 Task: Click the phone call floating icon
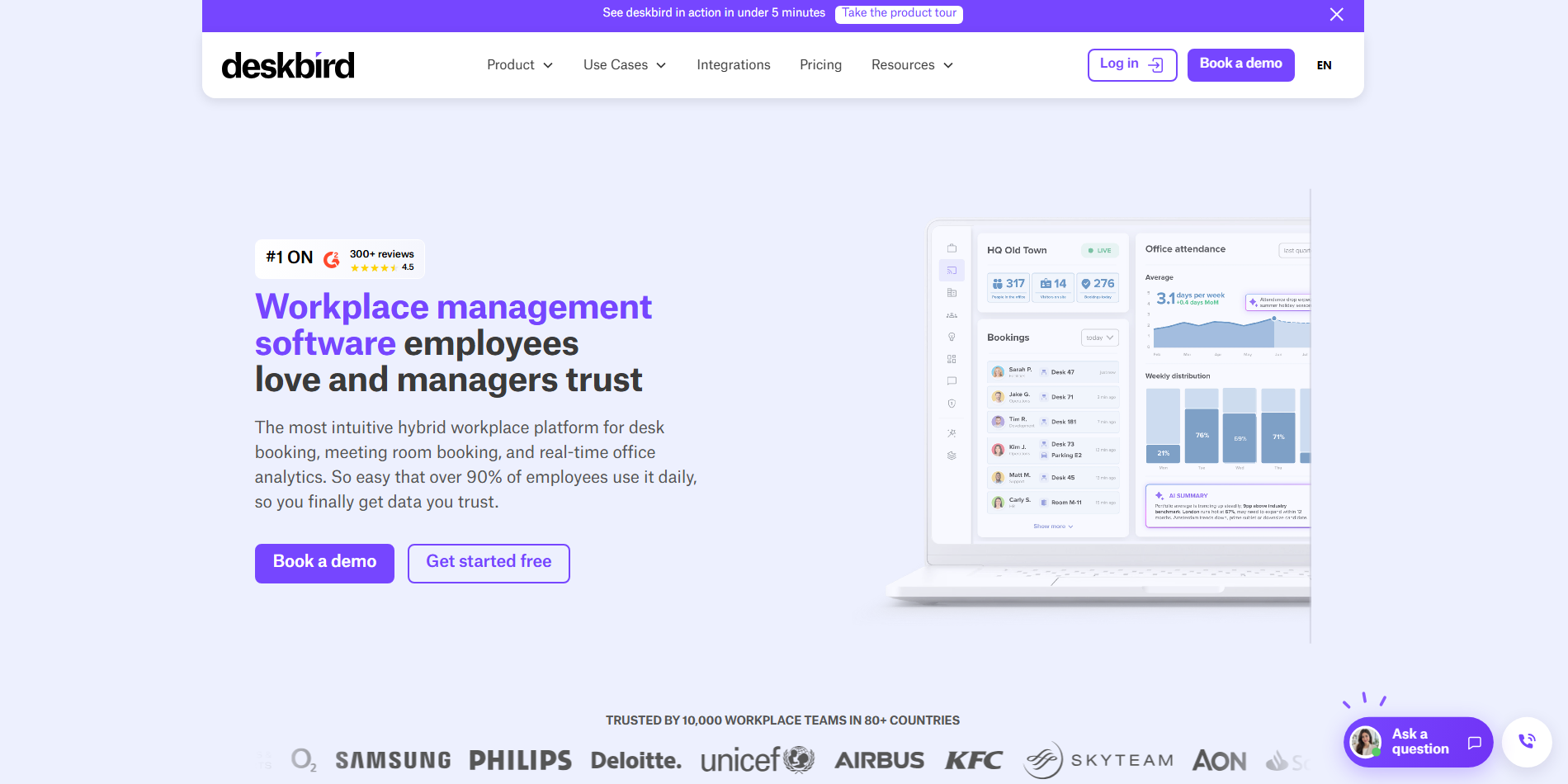point(1527,742)
